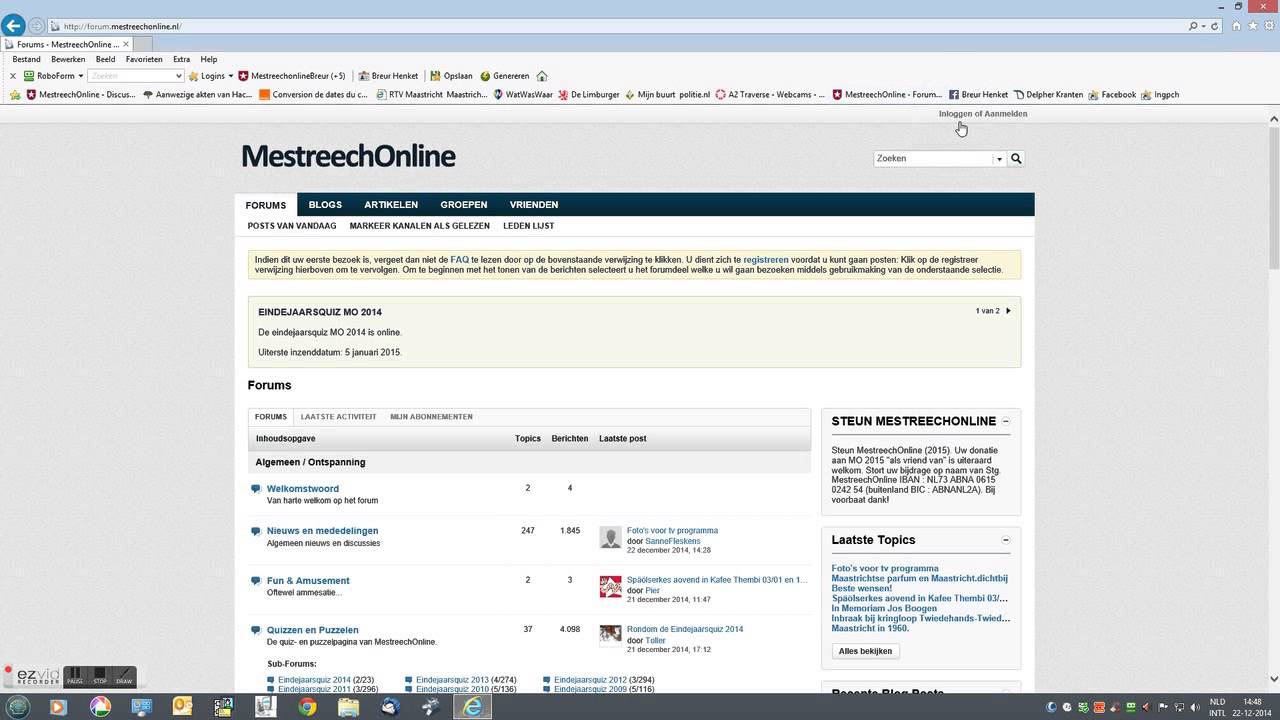Stop the ezvid recording
1280x720 pixels.
[100, 677]
